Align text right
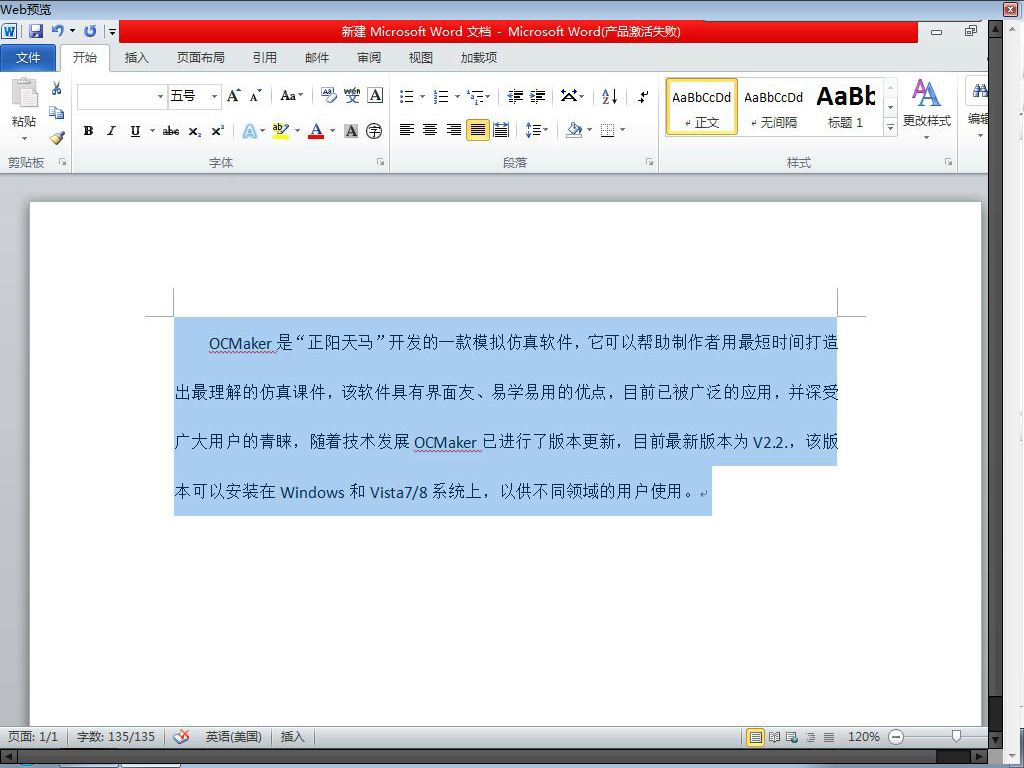Screen dimensions: 1024x768 453,130
